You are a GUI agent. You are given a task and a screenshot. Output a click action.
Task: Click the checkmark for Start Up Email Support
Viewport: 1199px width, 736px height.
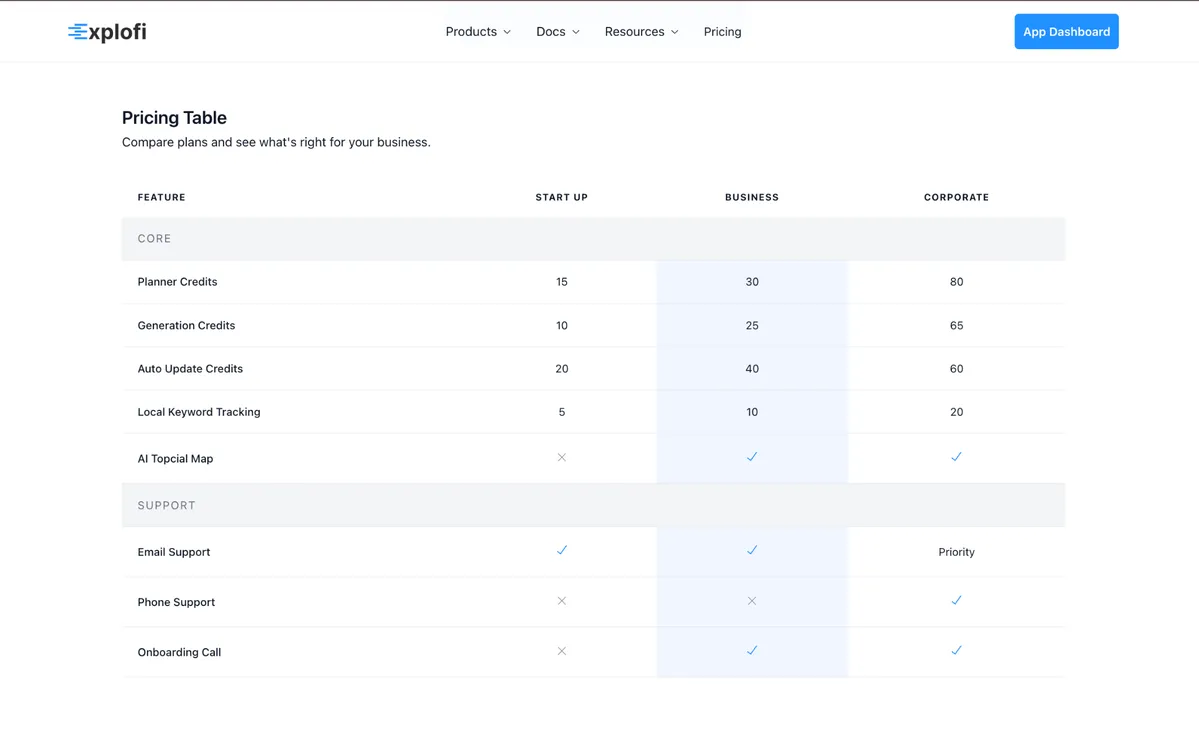(561, 550)
